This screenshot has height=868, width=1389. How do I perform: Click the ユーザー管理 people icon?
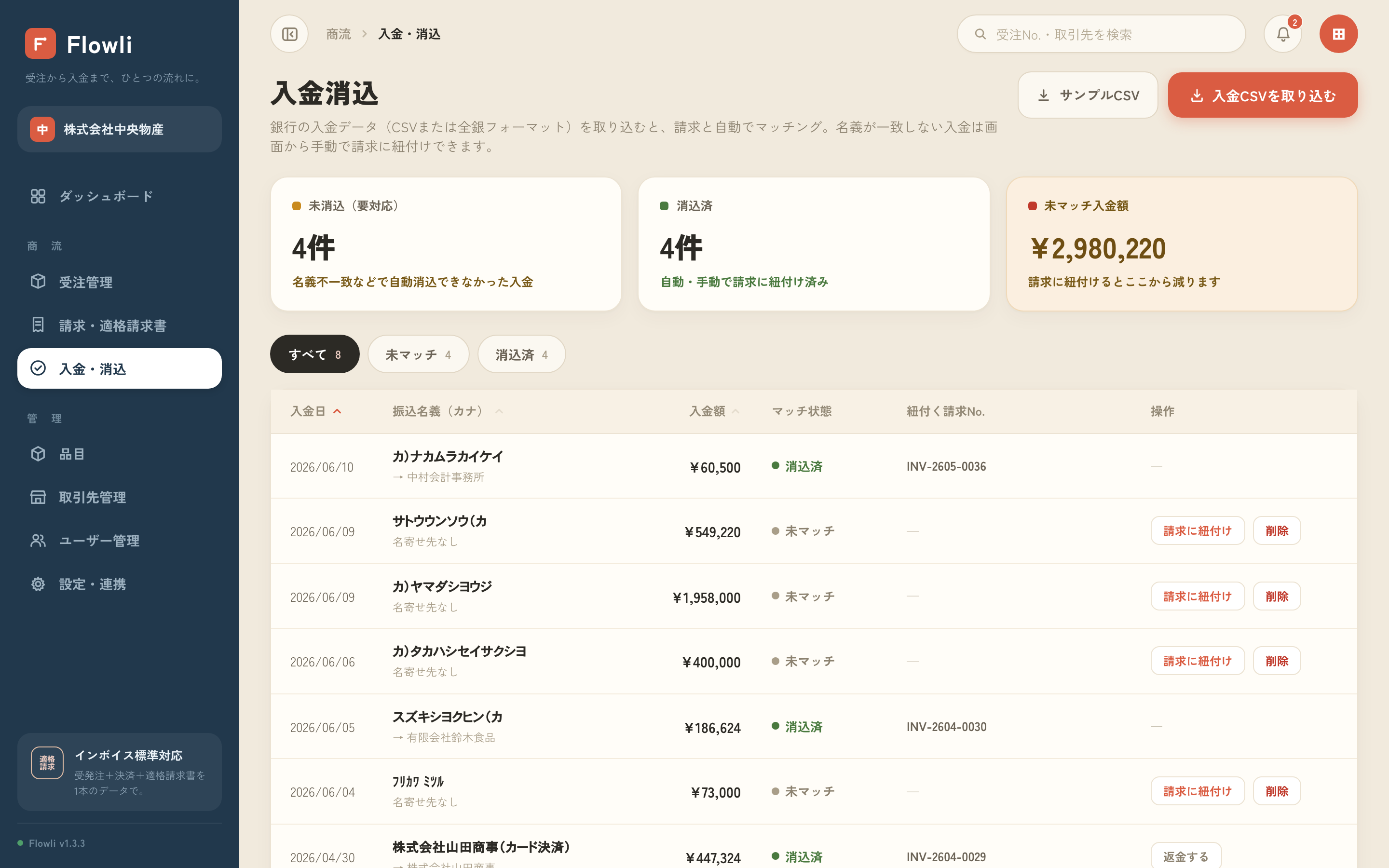38,541
